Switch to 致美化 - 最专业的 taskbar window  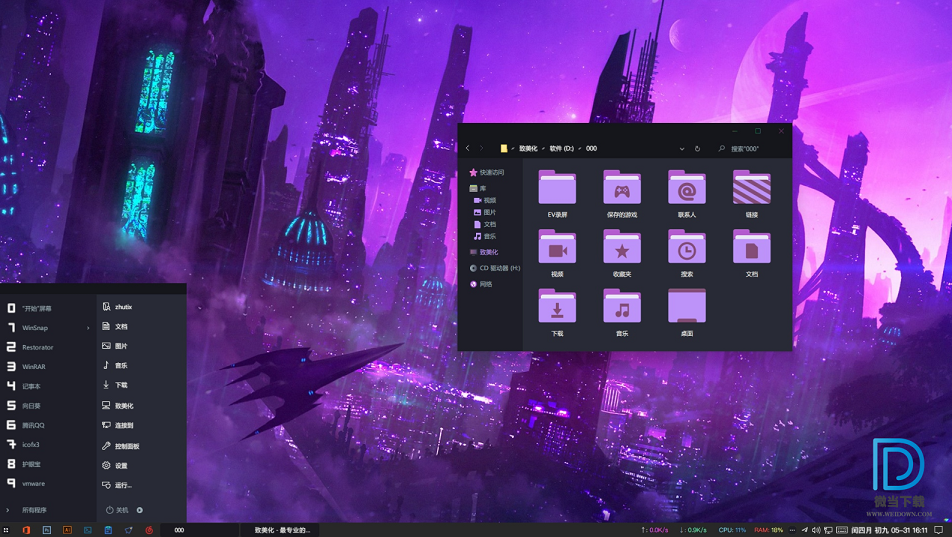[x=280, y=530]
